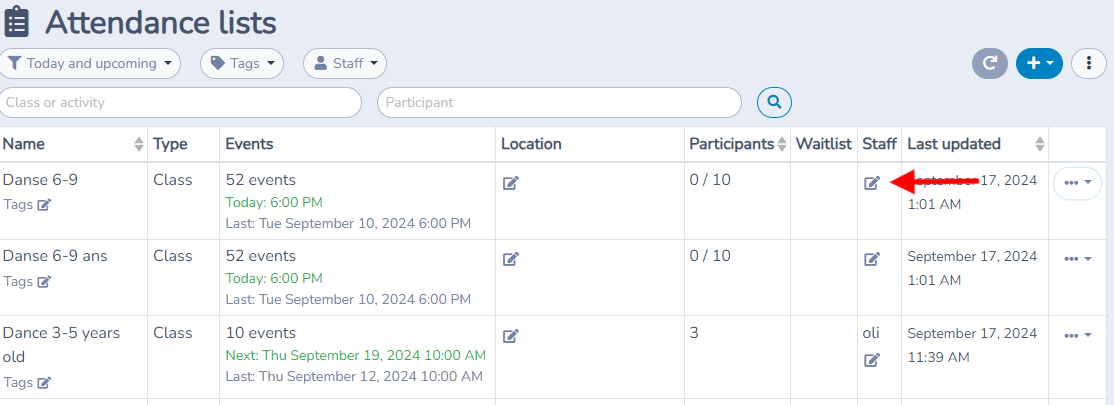1114x405 pixels.
Task: Open the blue plus add menu
Action: click(1039, 63)
